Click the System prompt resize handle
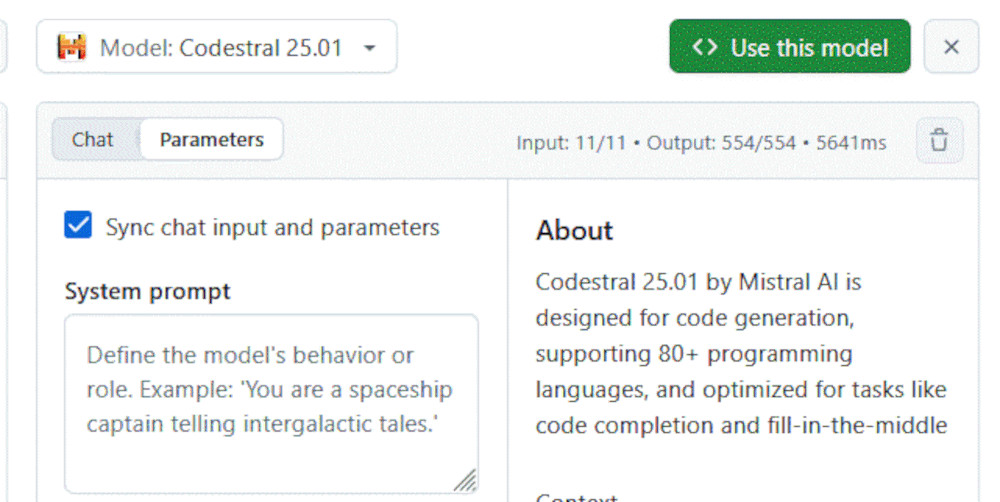Viewport: 1000px width, 502px height. point(465,481)
